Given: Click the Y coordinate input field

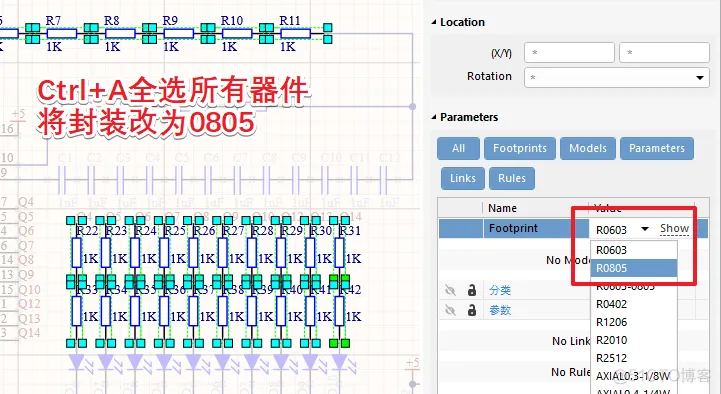Looking at the screenshot, I should 664,52.
